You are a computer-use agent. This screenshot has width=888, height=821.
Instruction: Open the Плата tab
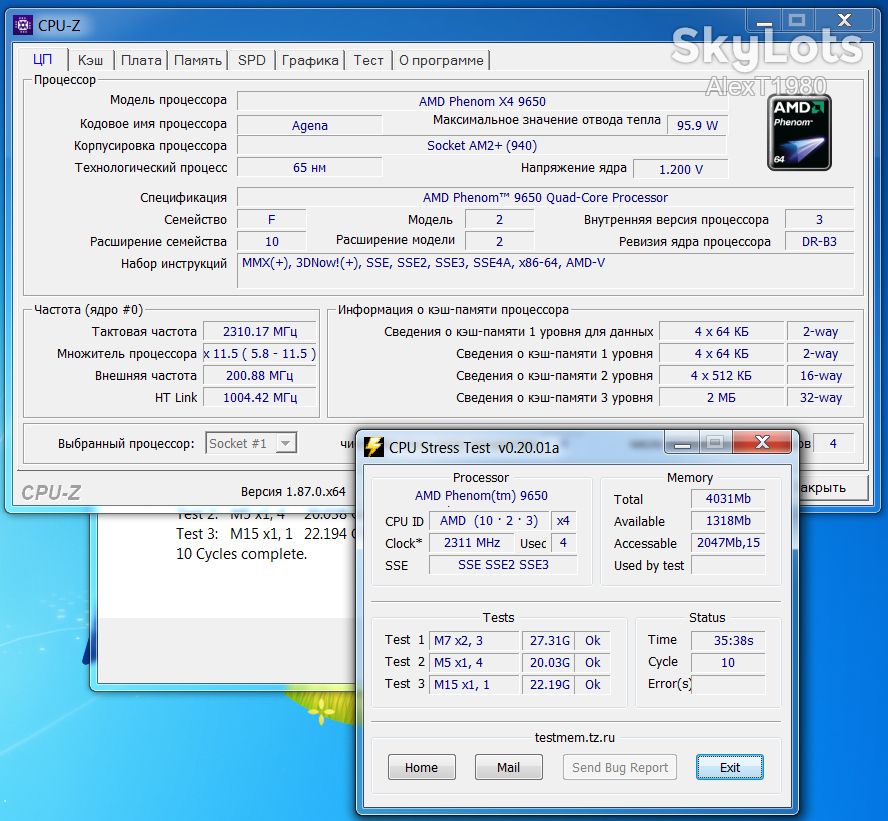(x=141, y=60)
